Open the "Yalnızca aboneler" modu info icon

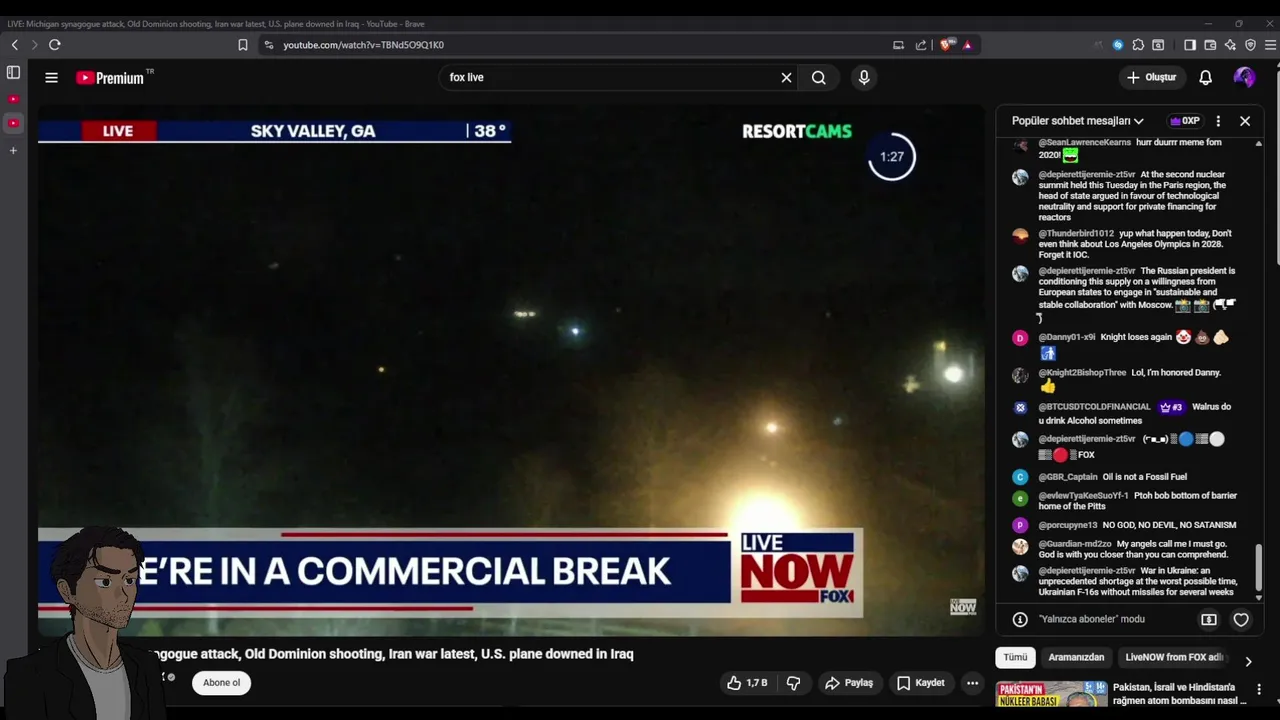pos(1020,619)
